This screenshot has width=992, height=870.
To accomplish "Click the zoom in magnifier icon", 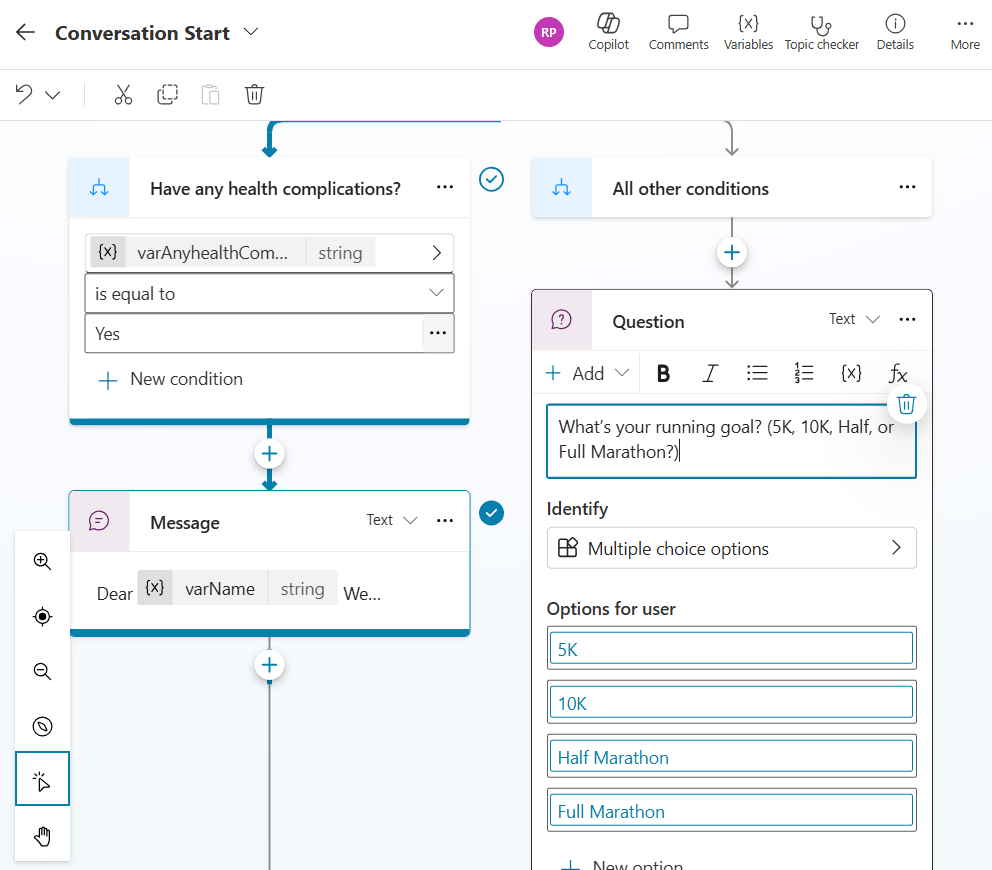I will pos(42,561).
